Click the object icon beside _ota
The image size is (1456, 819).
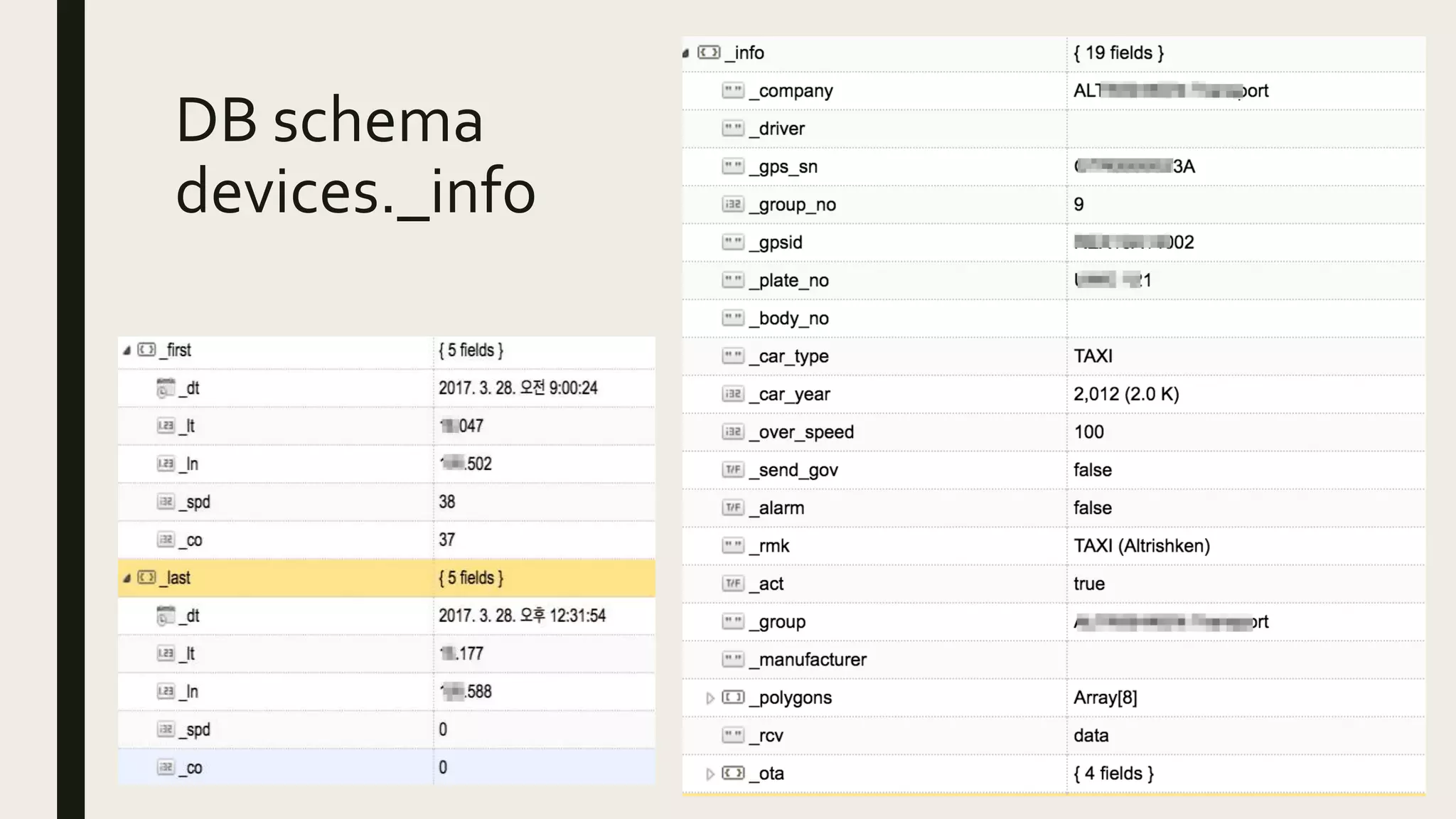point(733,773)
